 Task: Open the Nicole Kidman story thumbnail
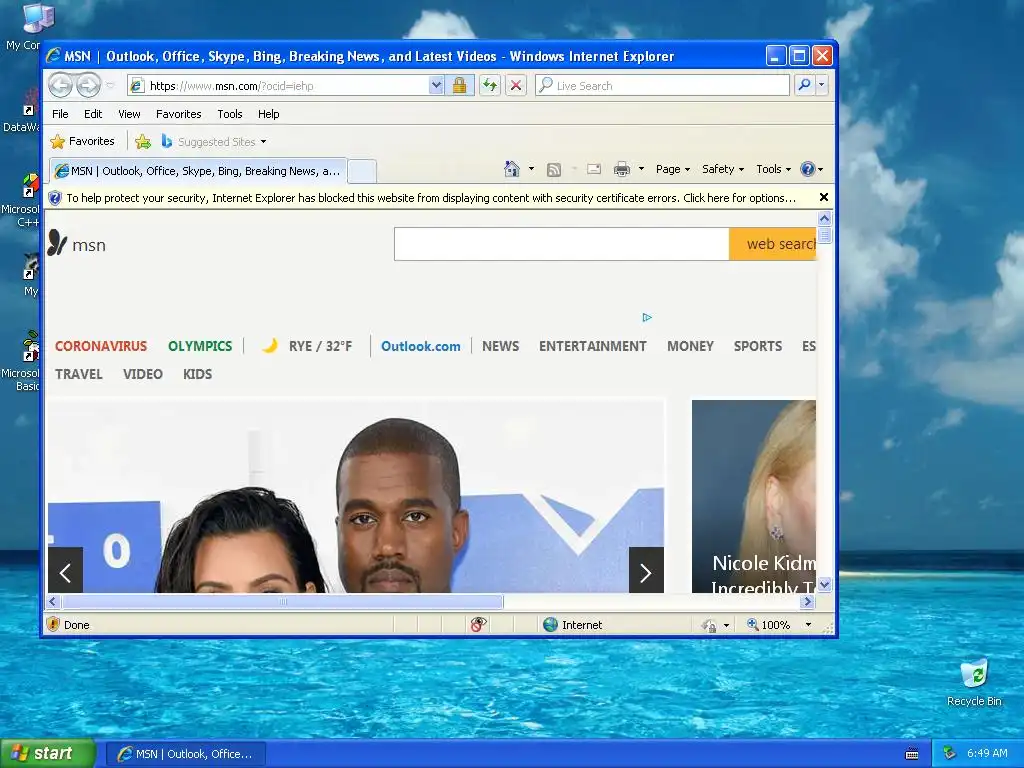[754, 496]
